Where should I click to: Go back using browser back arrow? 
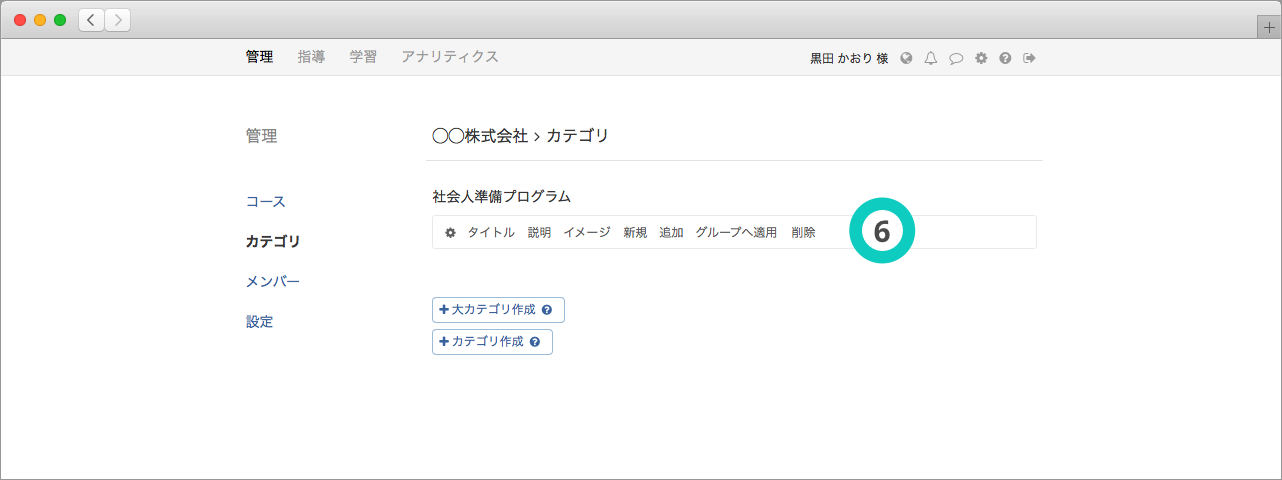91,20
